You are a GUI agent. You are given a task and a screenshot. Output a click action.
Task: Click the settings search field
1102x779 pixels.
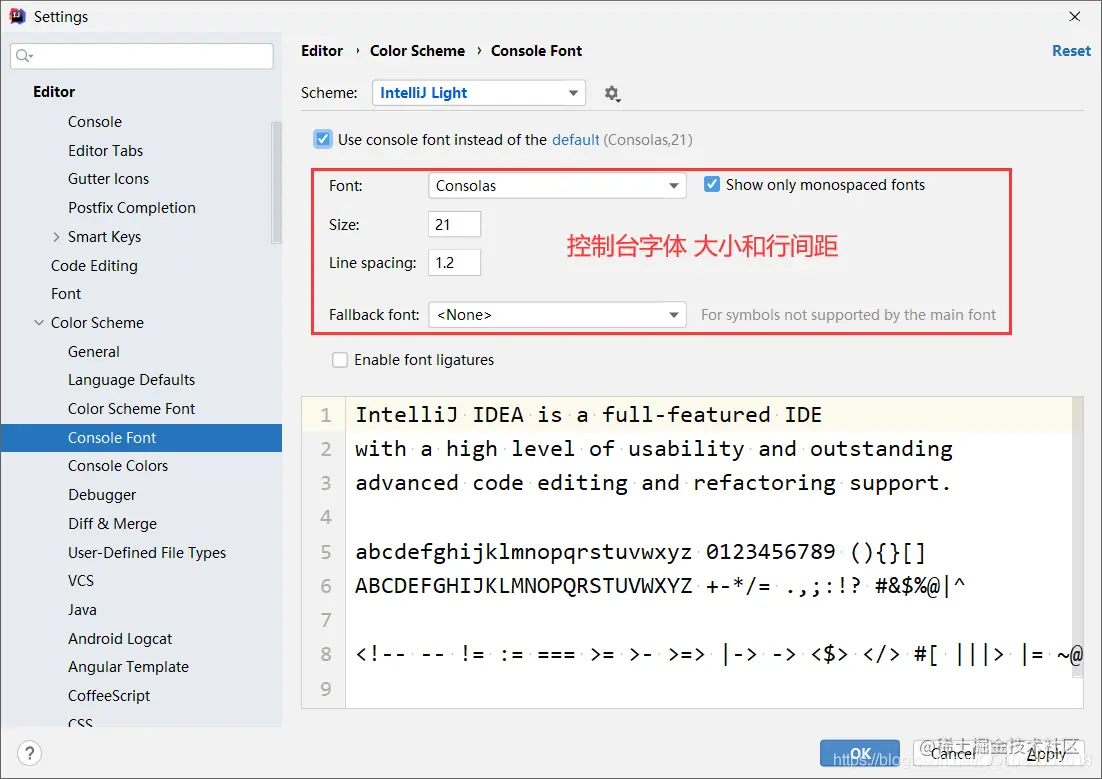pyautogui.click(x=142, y=56)
